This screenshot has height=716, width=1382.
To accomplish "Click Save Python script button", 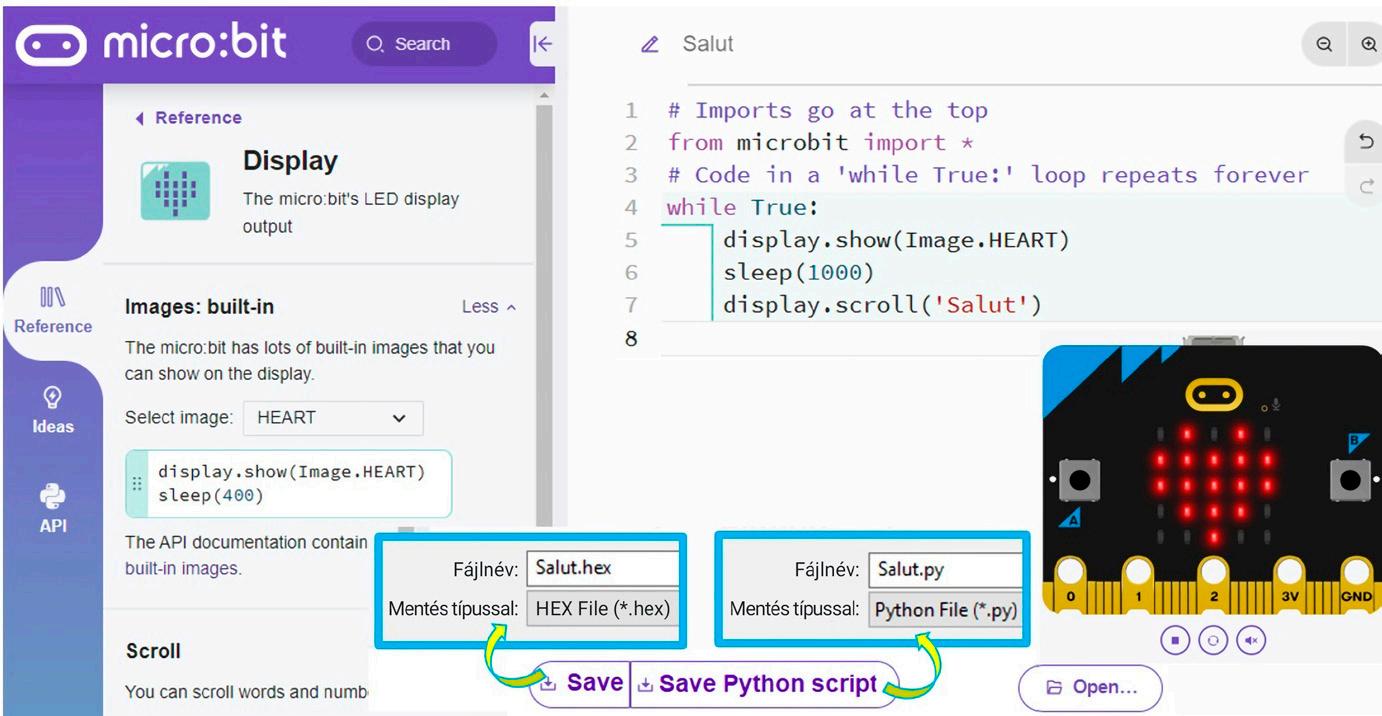I will [765, 684].
